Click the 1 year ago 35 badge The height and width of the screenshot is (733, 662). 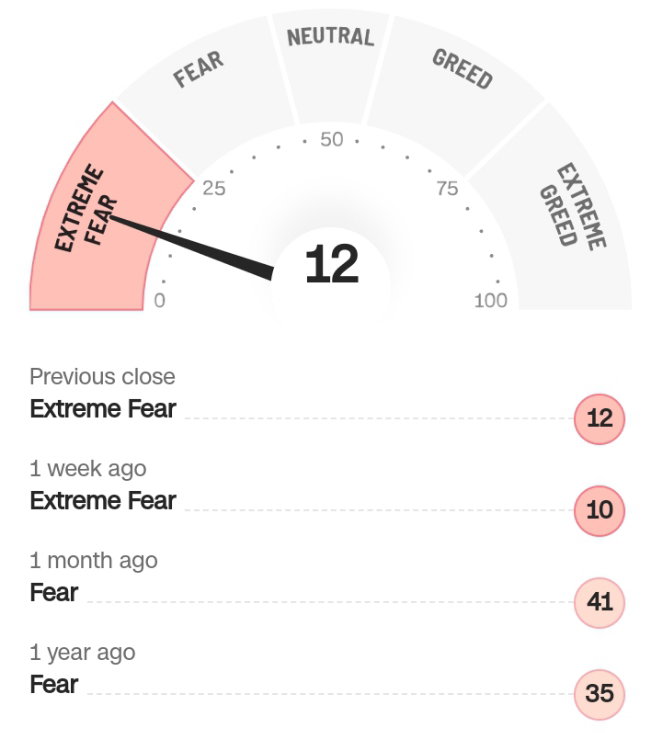click(599, 694)
